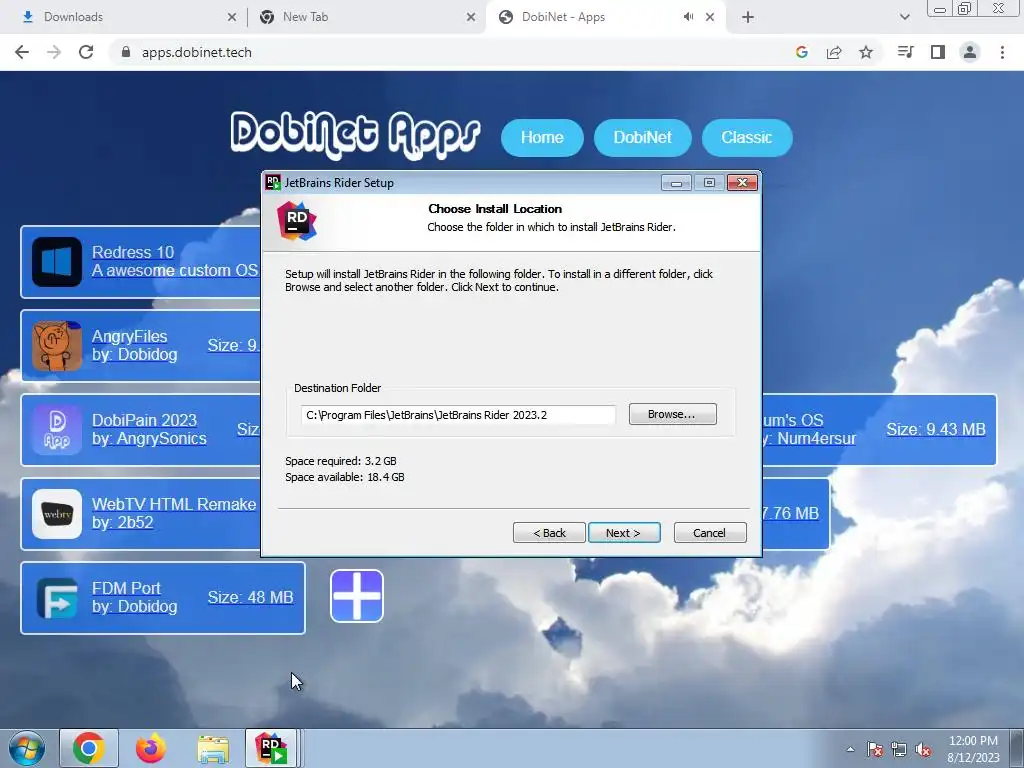Open the tab search dropdown chevron

pos(904,17)
